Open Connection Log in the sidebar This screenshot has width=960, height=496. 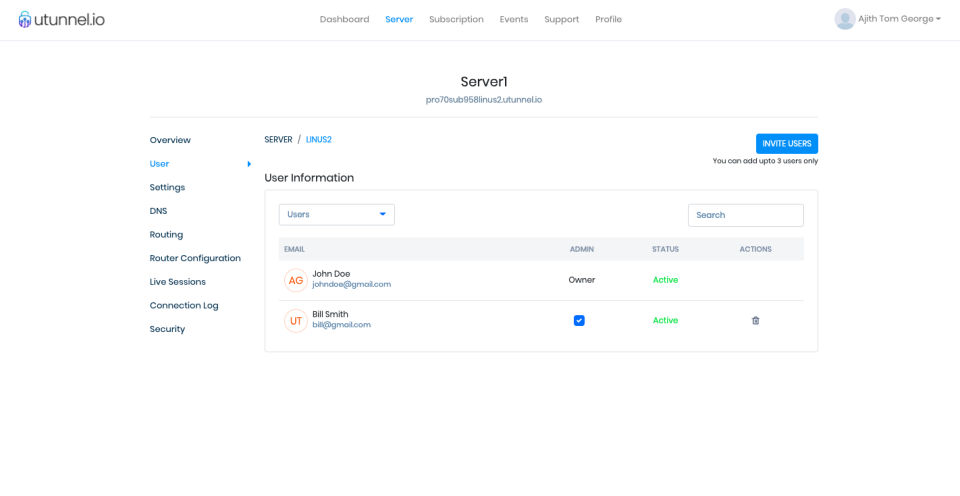coord(184,306)
